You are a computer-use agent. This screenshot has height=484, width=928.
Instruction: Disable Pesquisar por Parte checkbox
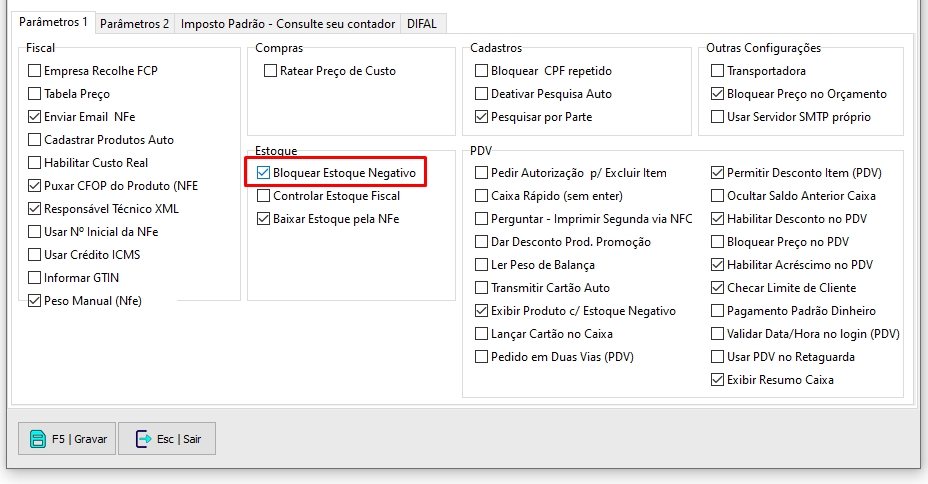tap(482, 117)
